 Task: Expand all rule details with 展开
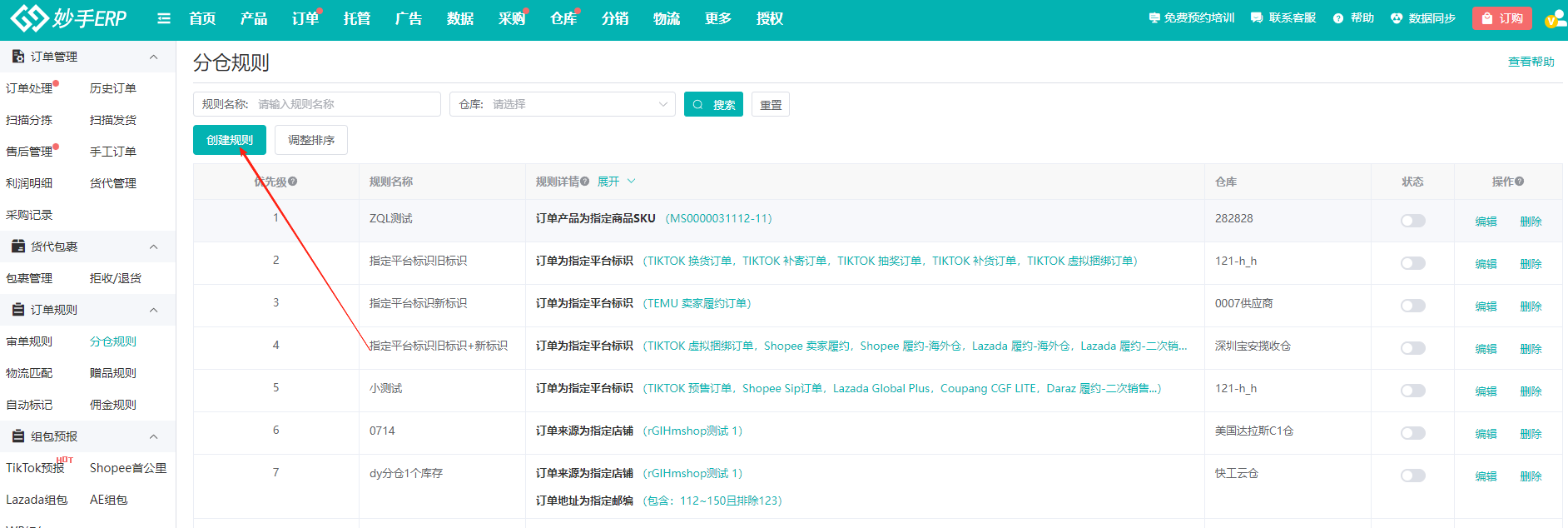coord(616,182)
